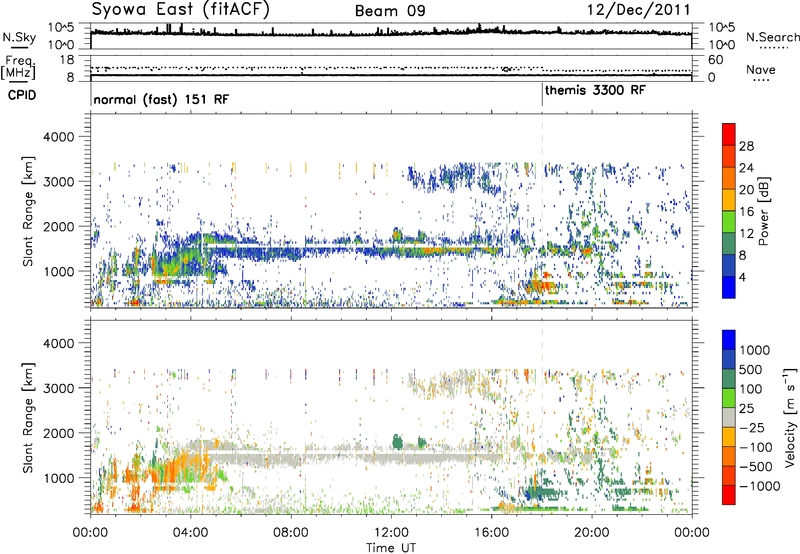The width and height of the screenshot is (800, 554).
Task: Click the 'Syowa East (fitACF)' title
Action: [180, 9]
